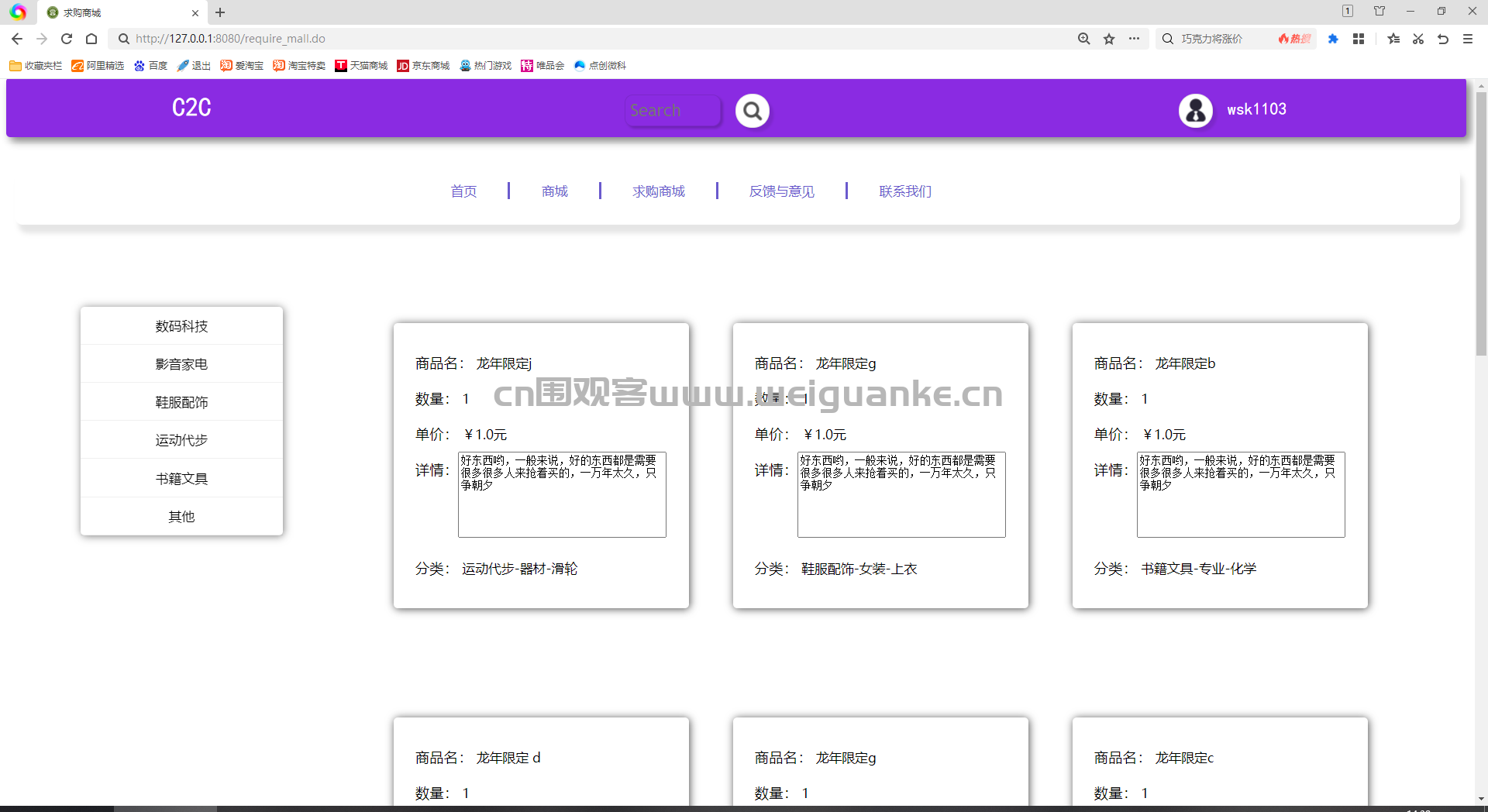This screenshot has height=812, width=1488.
Task: Open 点创微科 bookmark
Action: [x=600, y=66]
